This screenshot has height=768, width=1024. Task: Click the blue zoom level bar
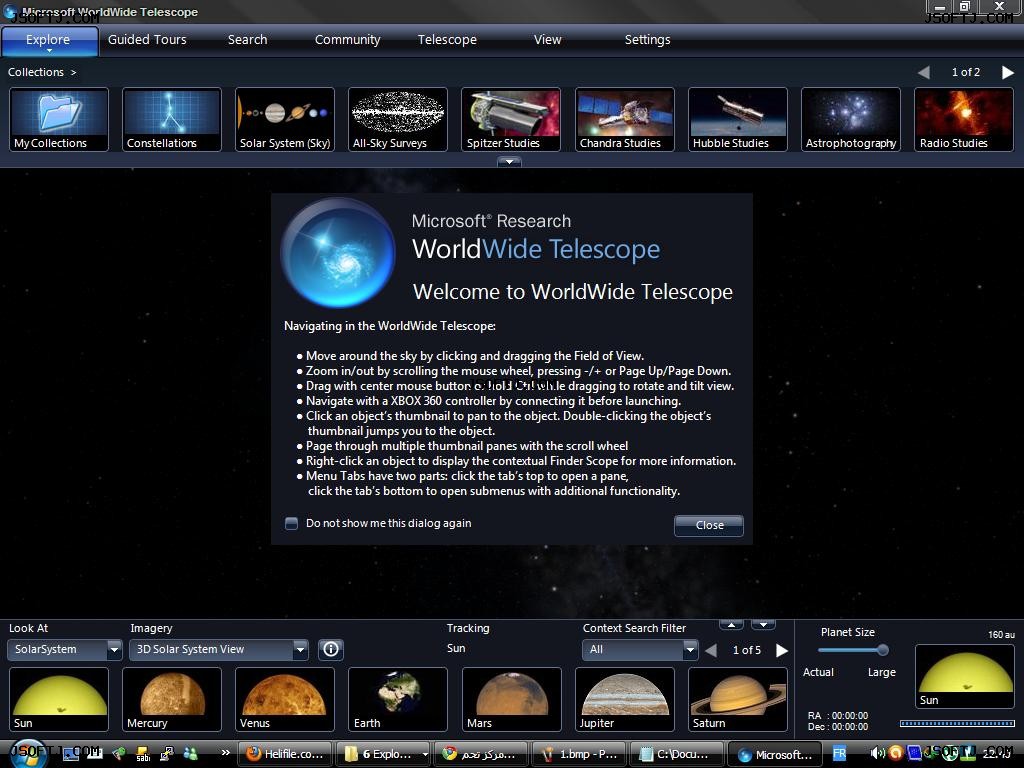pos(957,723)
